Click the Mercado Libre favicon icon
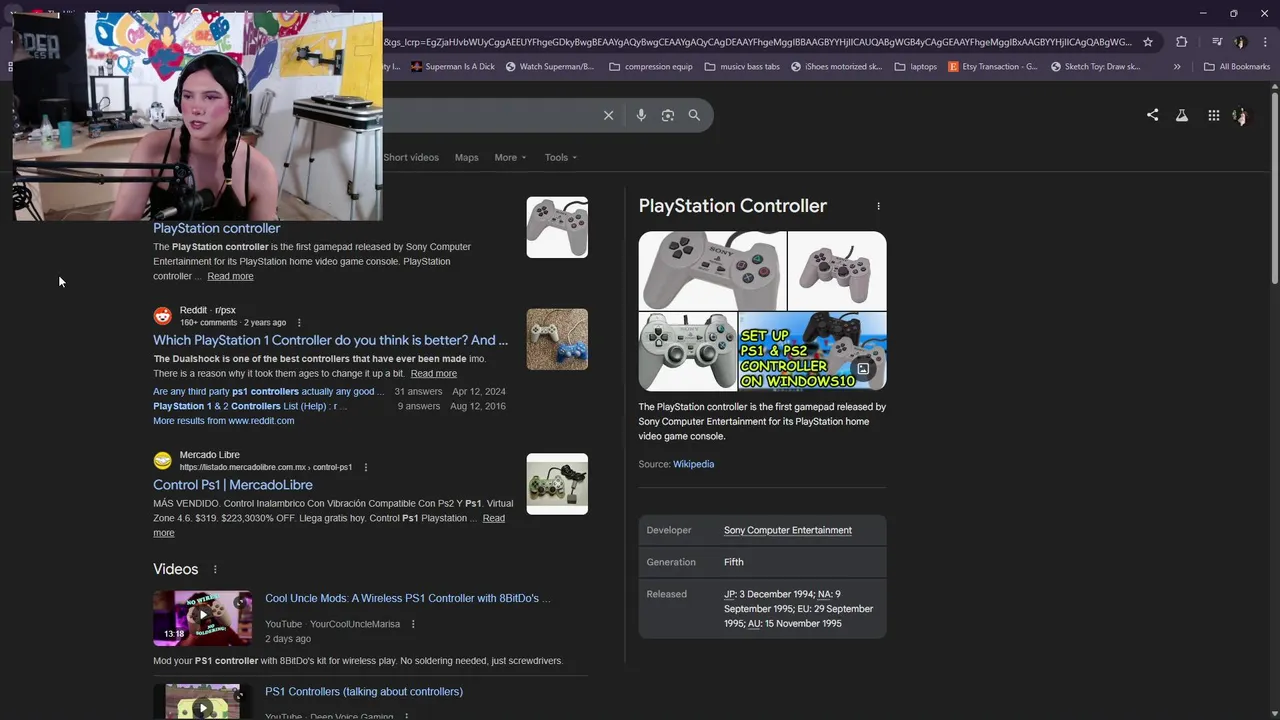Image resolution: width=1280 pixels, height=720 pixels. [162, 461]
